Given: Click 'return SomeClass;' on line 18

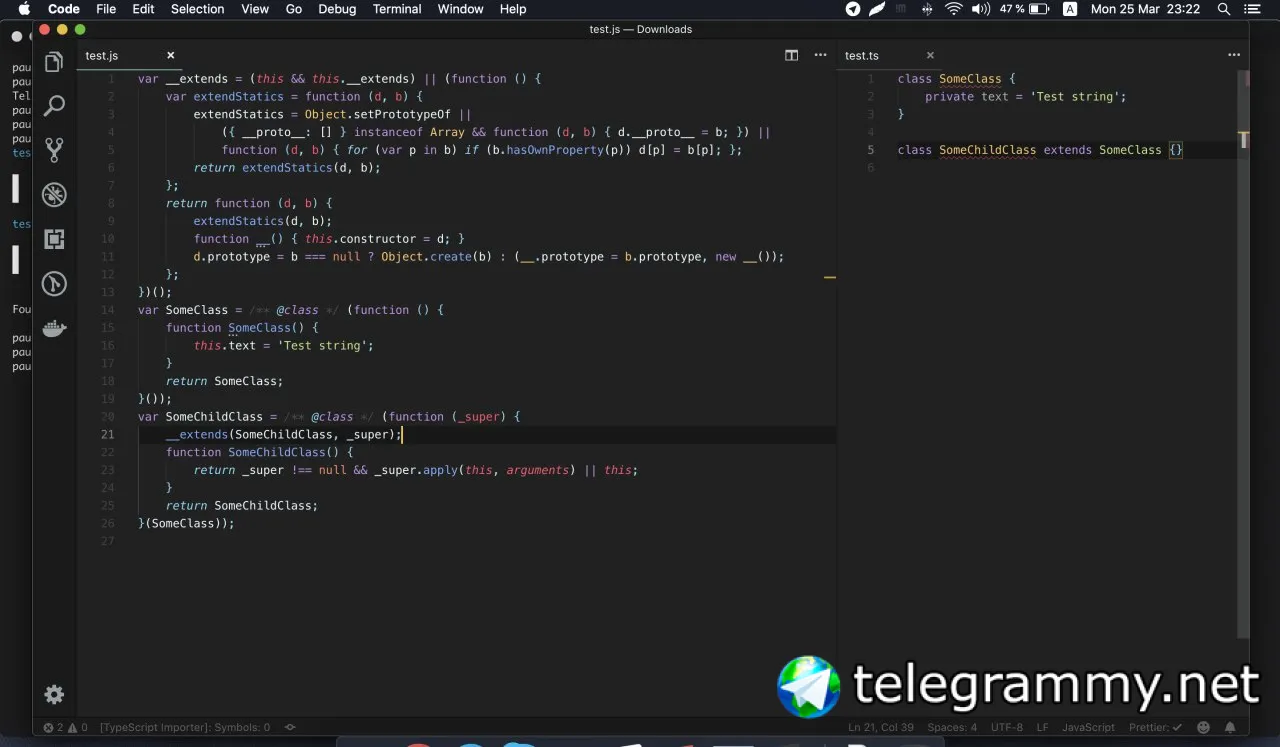Looking at the screenshot, I should coord(224,381).
